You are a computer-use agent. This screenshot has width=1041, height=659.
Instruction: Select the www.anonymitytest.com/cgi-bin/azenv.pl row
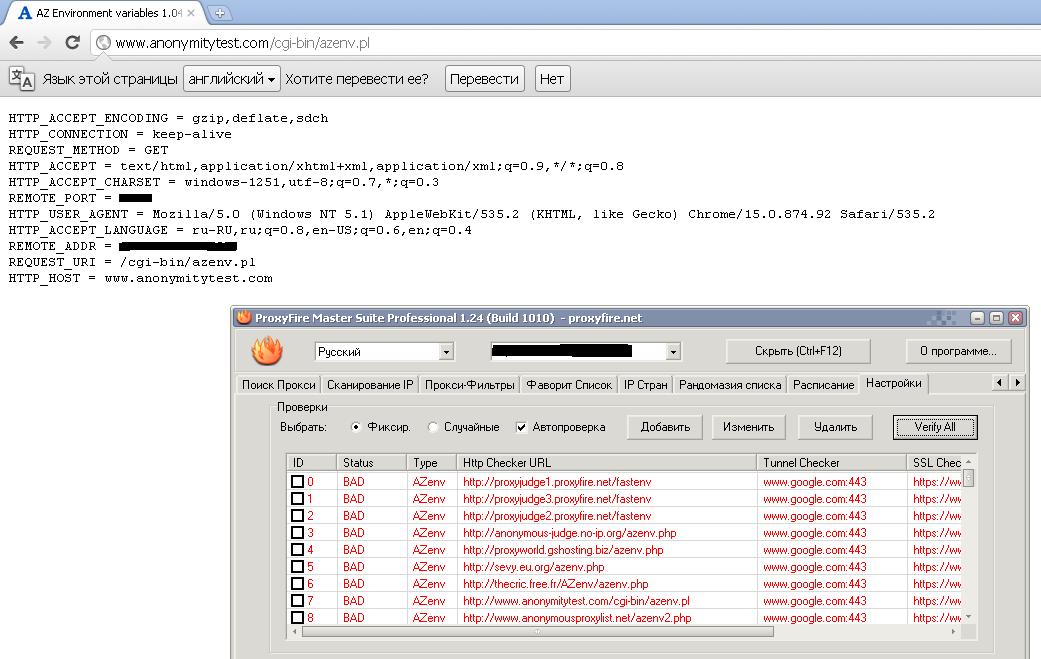[x=576, y=601]
